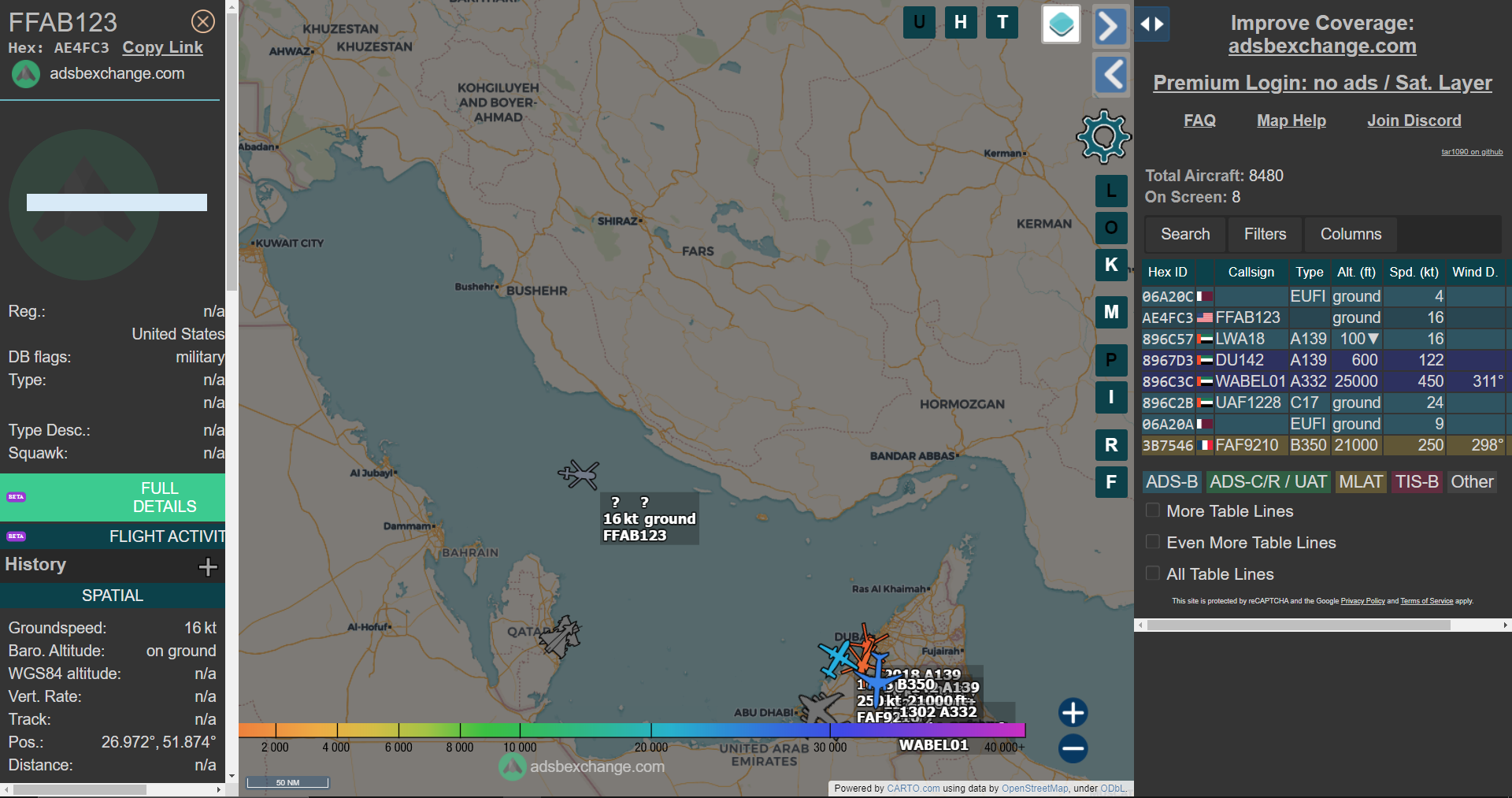This screenshot has width=1512, height=798.
Task: Open the Join Discord link
Action: point(1414,121)
